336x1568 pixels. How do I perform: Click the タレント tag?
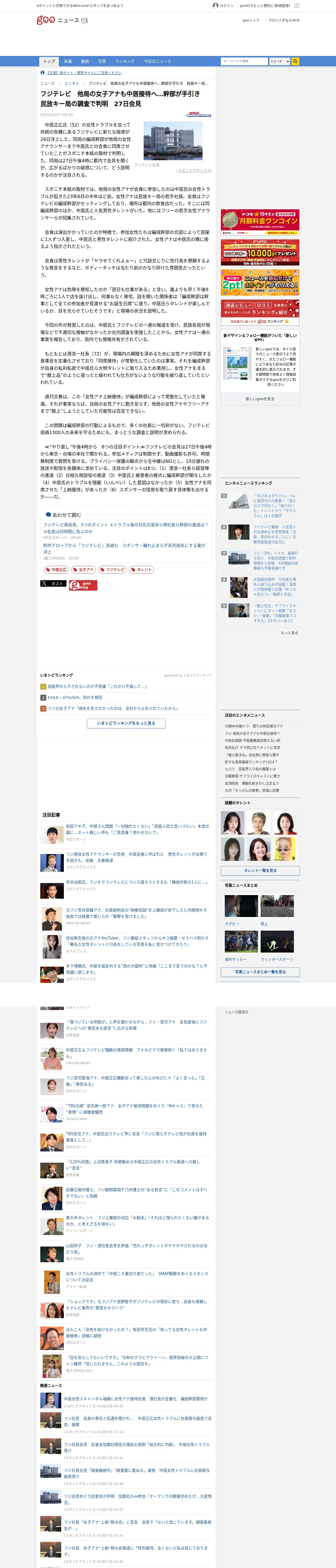tap(142, 570)
